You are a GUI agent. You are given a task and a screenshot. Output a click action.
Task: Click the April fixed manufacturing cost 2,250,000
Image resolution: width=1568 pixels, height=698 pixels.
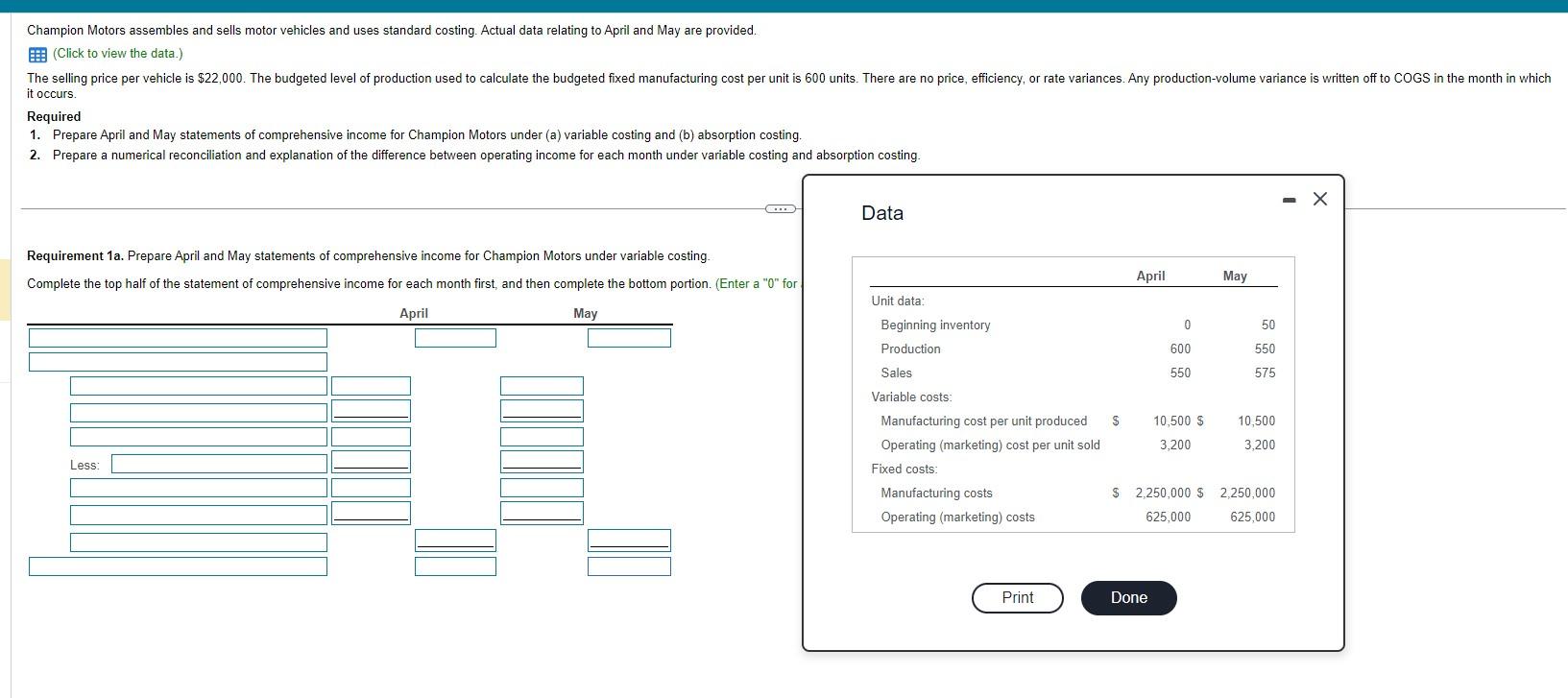1163,493
